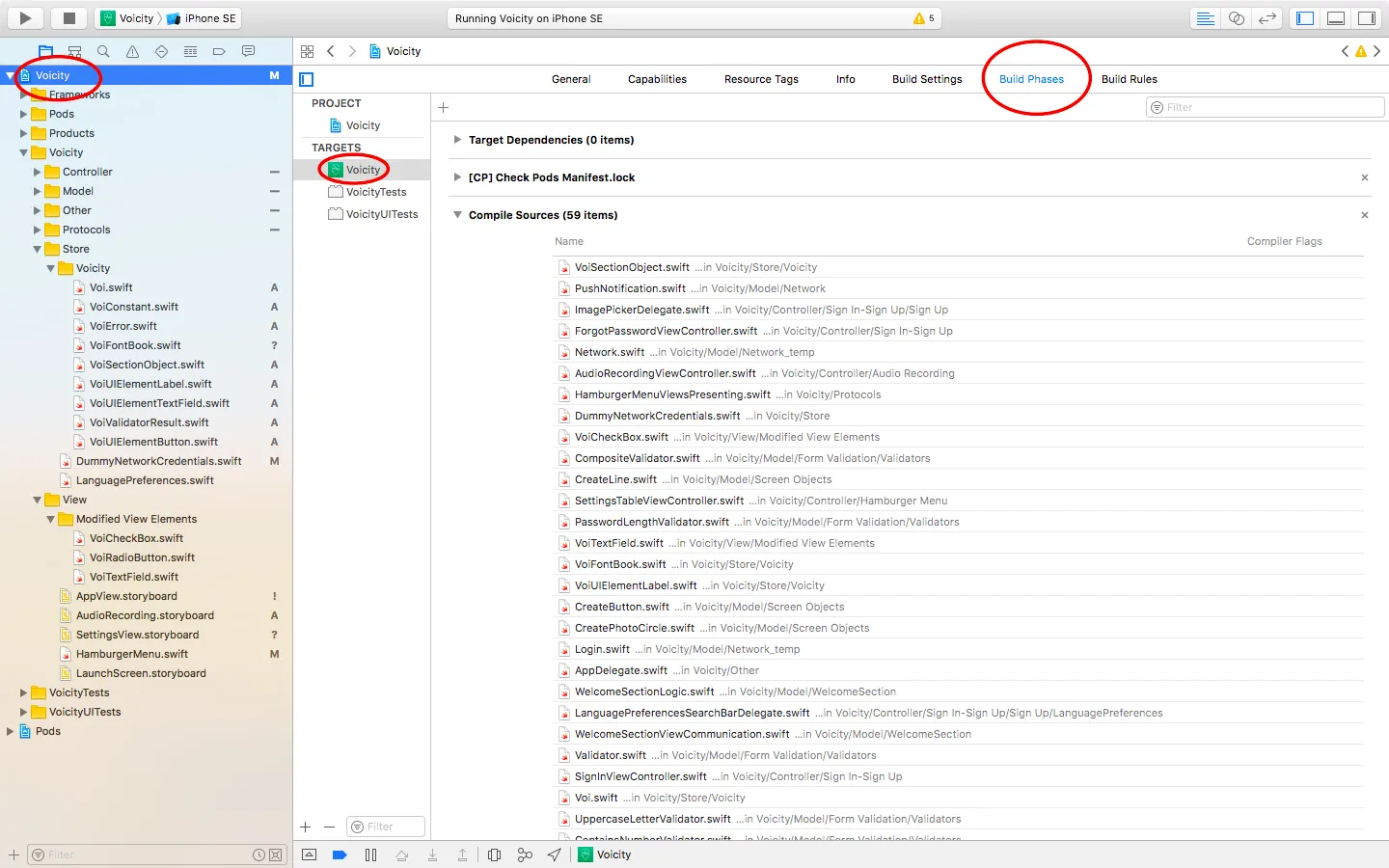Expand the Check Pods Manifest.lock phase
Viewport: 1389px width, 868px height.
click(x=457, y=177)
